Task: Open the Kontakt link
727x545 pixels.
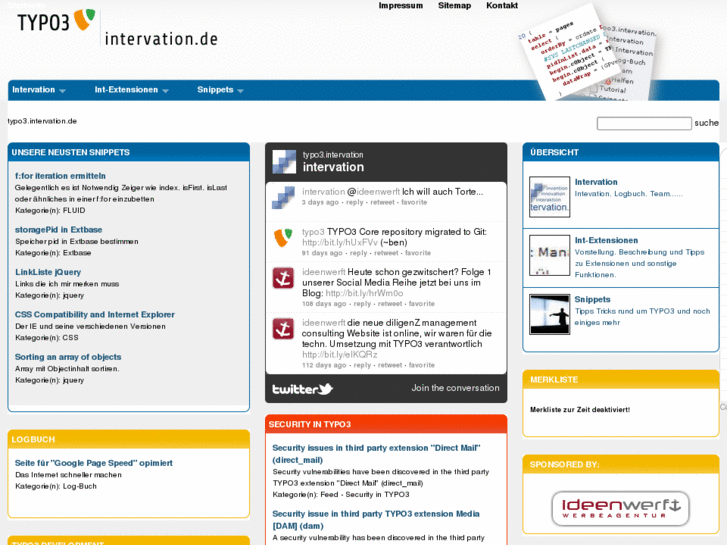Action: pyautogui.click(x=502, y=6)
